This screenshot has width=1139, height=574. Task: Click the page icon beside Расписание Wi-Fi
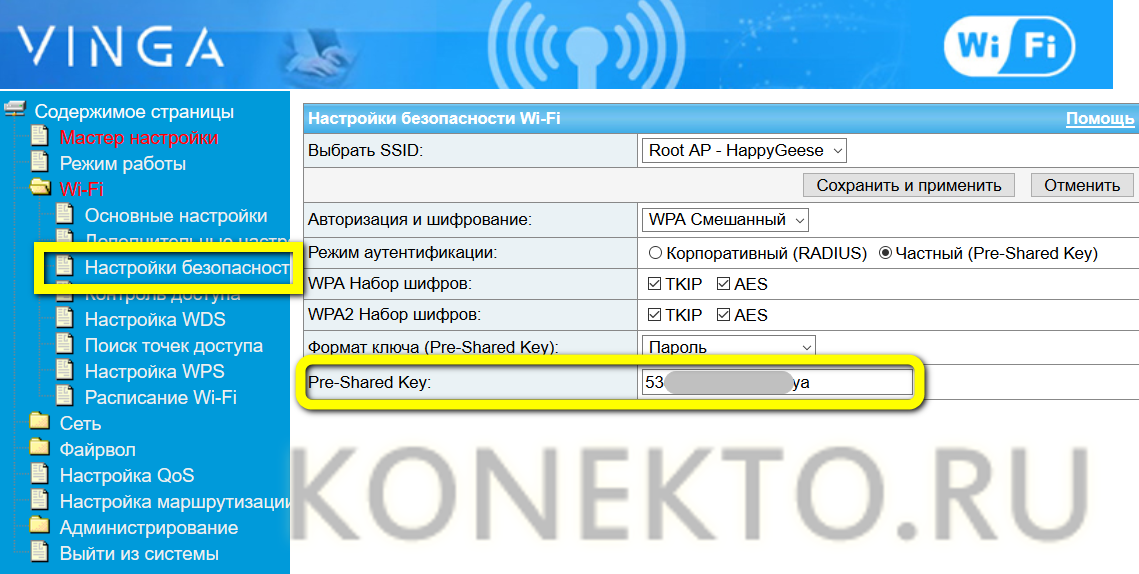pyautogui.click(x=65, y=397)
